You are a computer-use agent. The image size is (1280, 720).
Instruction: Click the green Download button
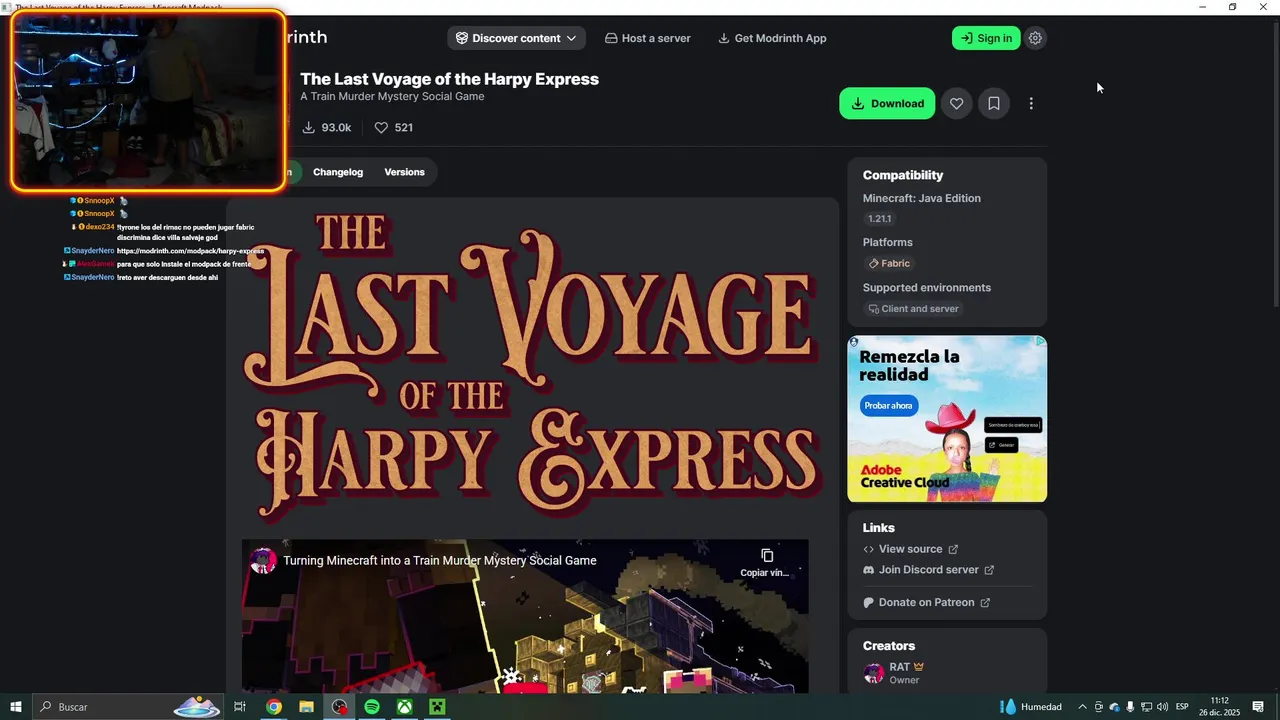coord(887,103)
